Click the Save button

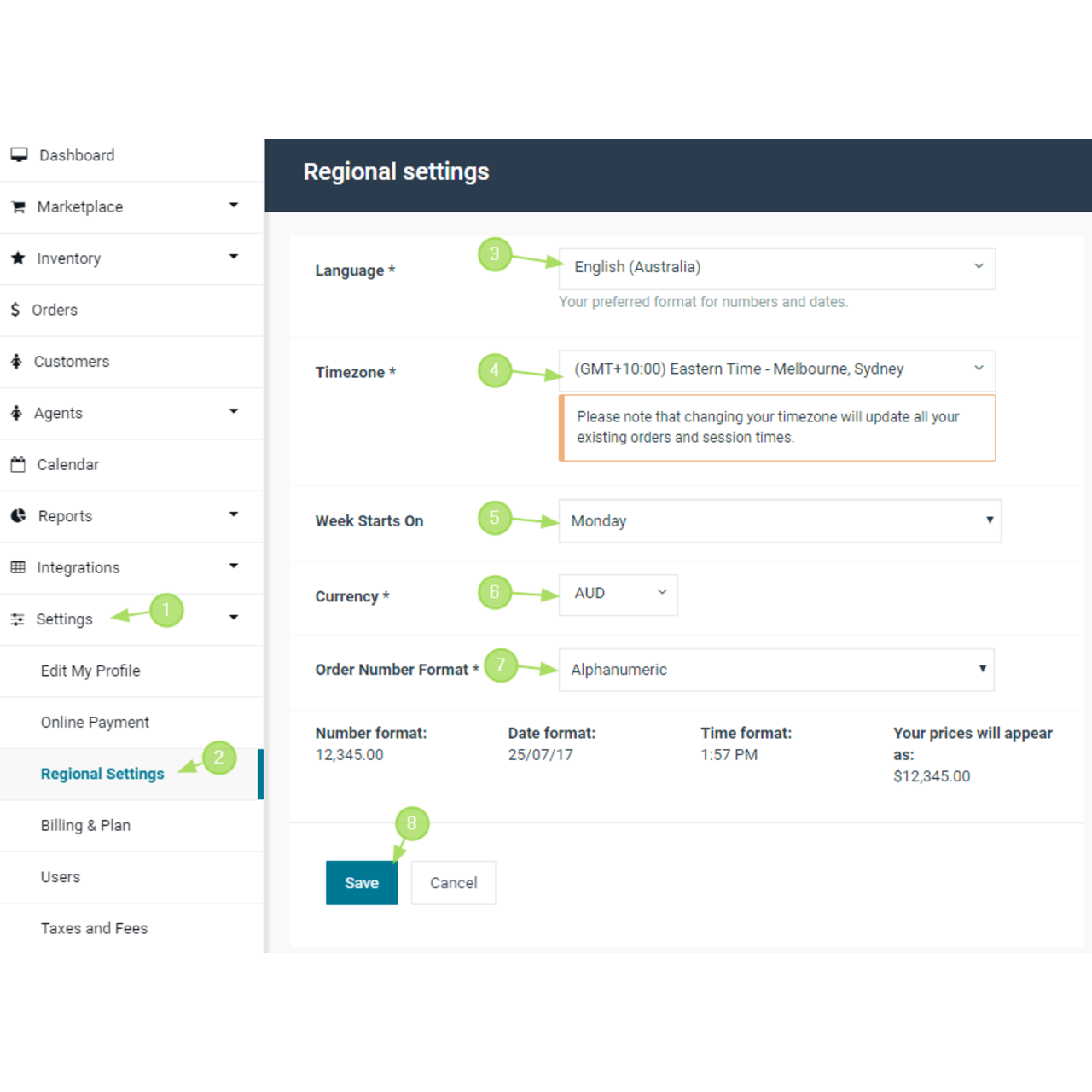click(362, 883)
